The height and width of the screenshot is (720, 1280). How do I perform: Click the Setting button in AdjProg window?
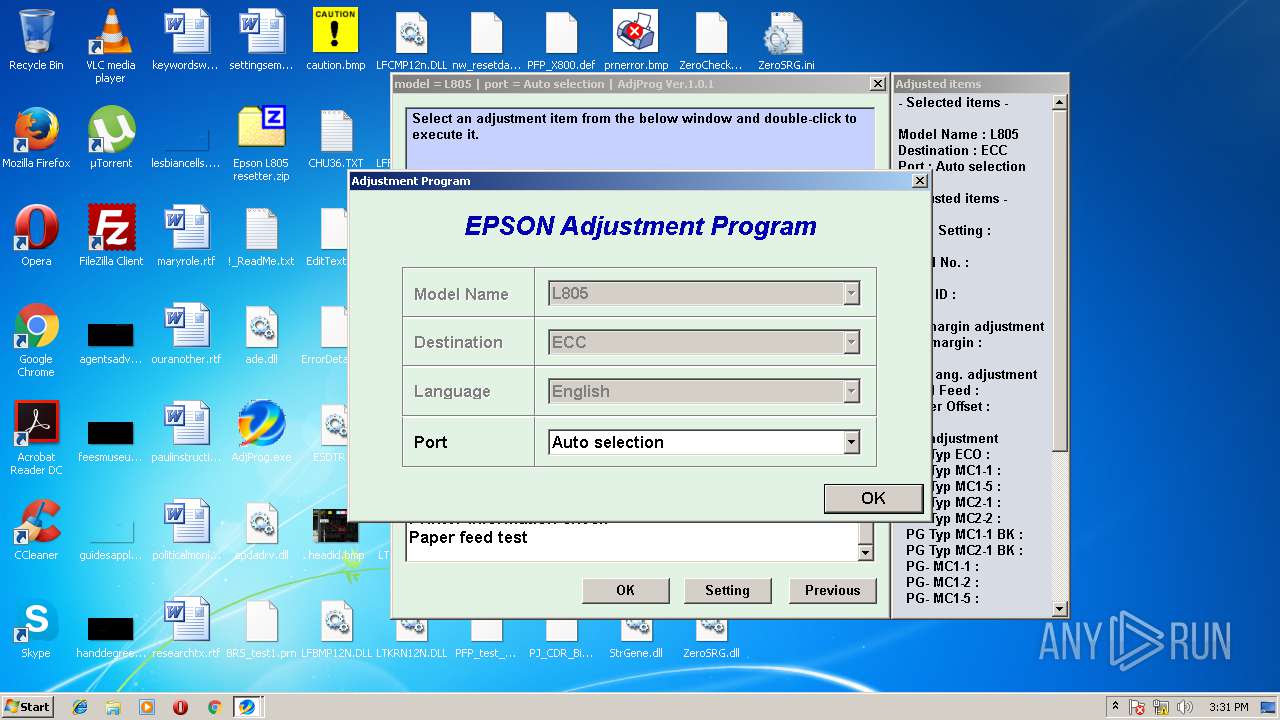(727, 590)
